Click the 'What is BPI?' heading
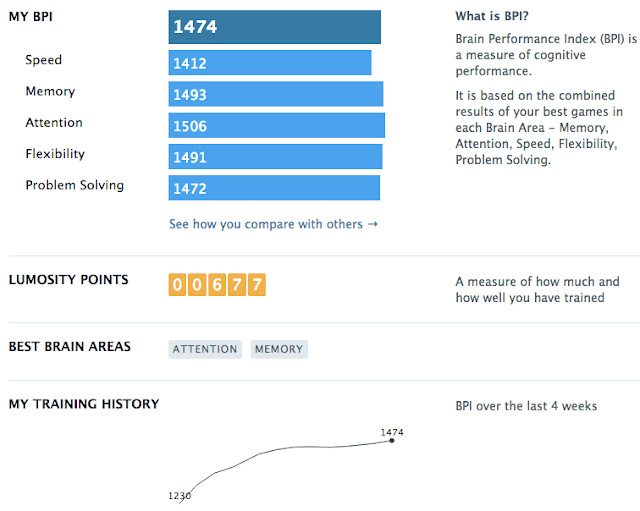 coord(492,16)
